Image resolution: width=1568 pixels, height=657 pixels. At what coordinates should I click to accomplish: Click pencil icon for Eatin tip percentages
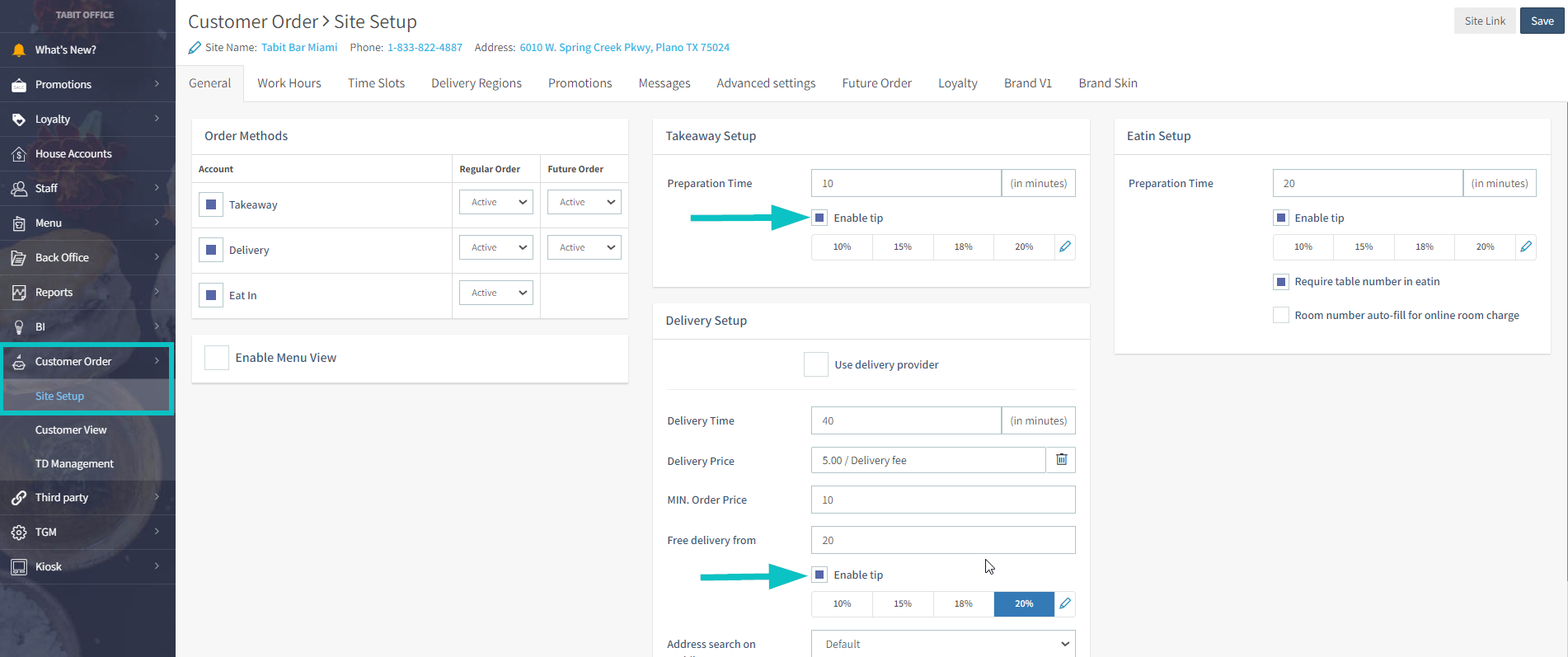(x=1526, y=246)
